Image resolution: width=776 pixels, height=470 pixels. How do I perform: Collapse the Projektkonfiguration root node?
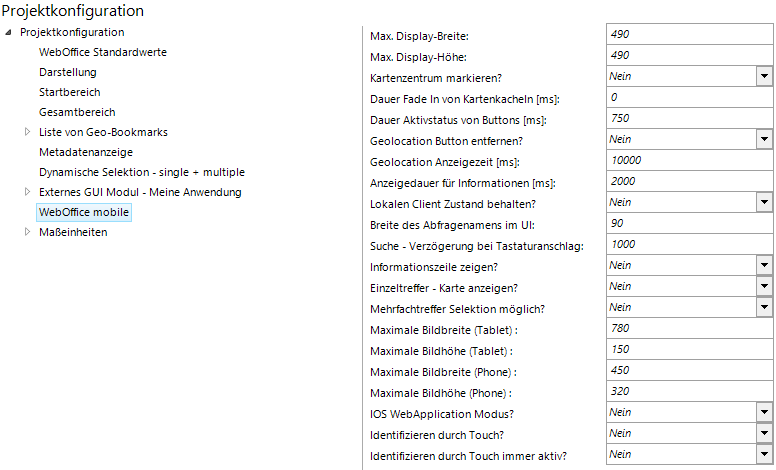coord(9,32)
